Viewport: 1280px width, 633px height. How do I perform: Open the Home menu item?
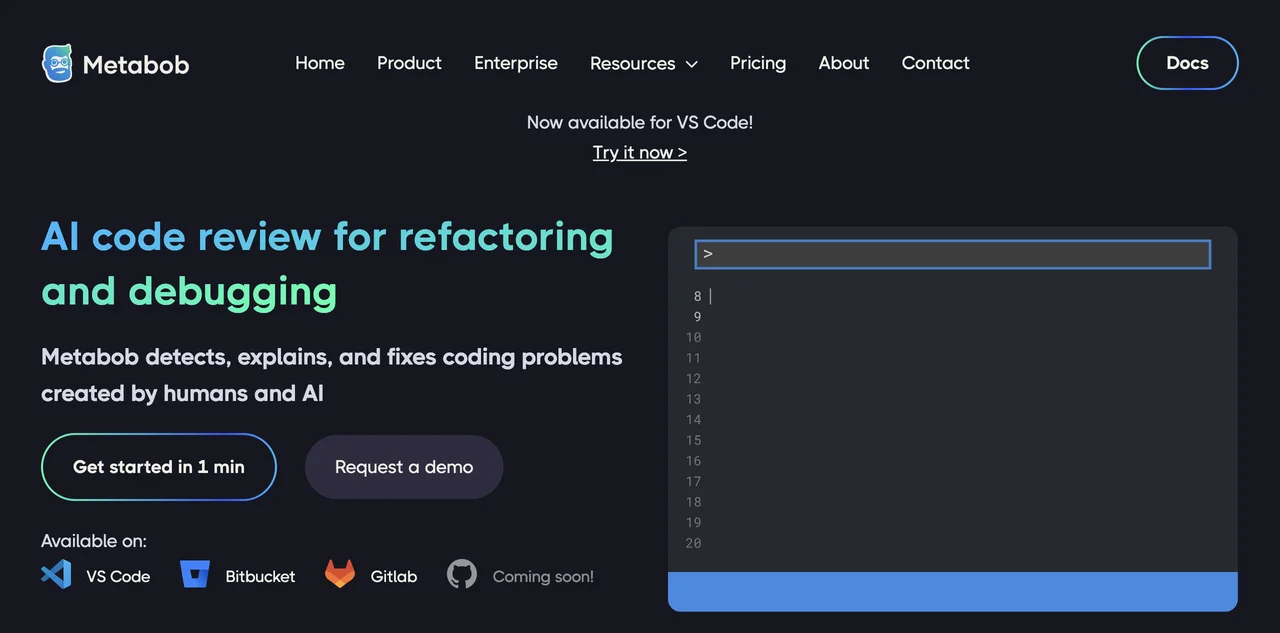point(320,63)
